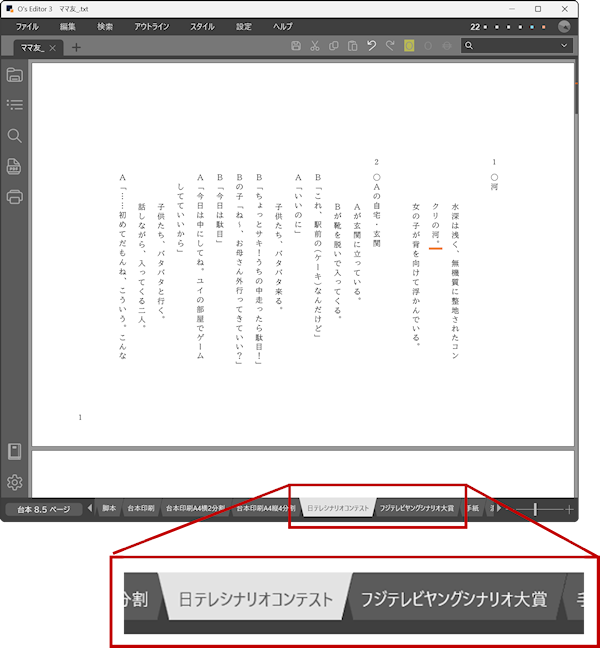Open the スタイル menu
600x648 pixels.
click(x=201, y=26)
